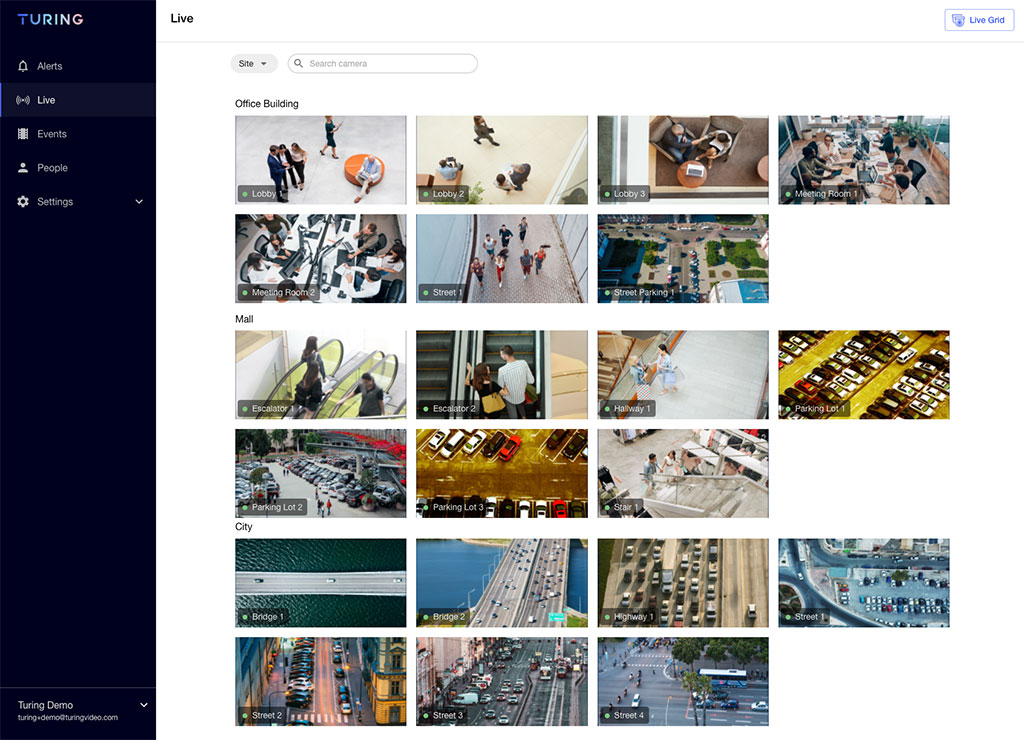Expand the Turing Demo account menu
The image size is (1024, 740).
[x=144, y=705]
